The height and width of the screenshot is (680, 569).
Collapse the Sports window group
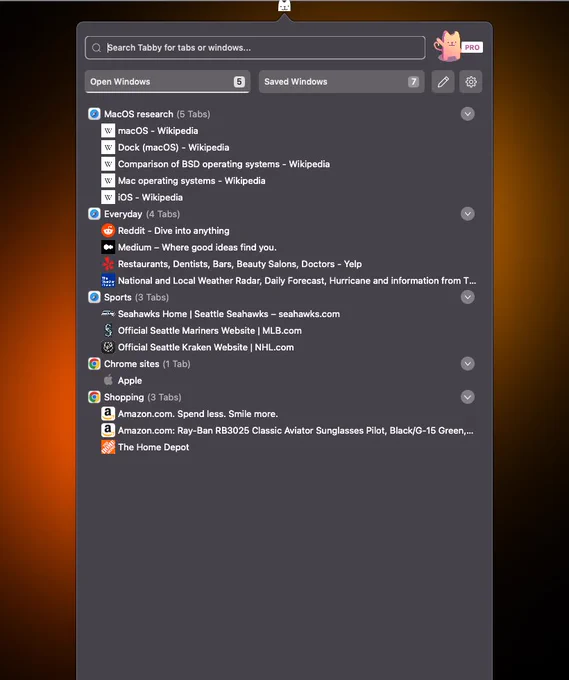pos(468,297)
